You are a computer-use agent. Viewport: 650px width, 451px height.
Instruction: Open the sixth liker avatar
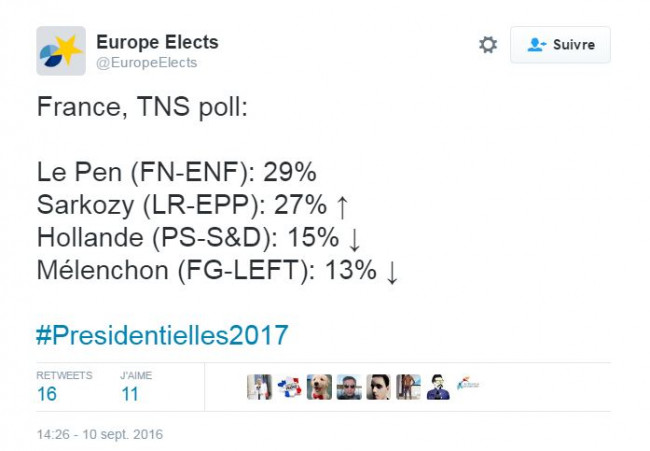[x=408, y=387]
